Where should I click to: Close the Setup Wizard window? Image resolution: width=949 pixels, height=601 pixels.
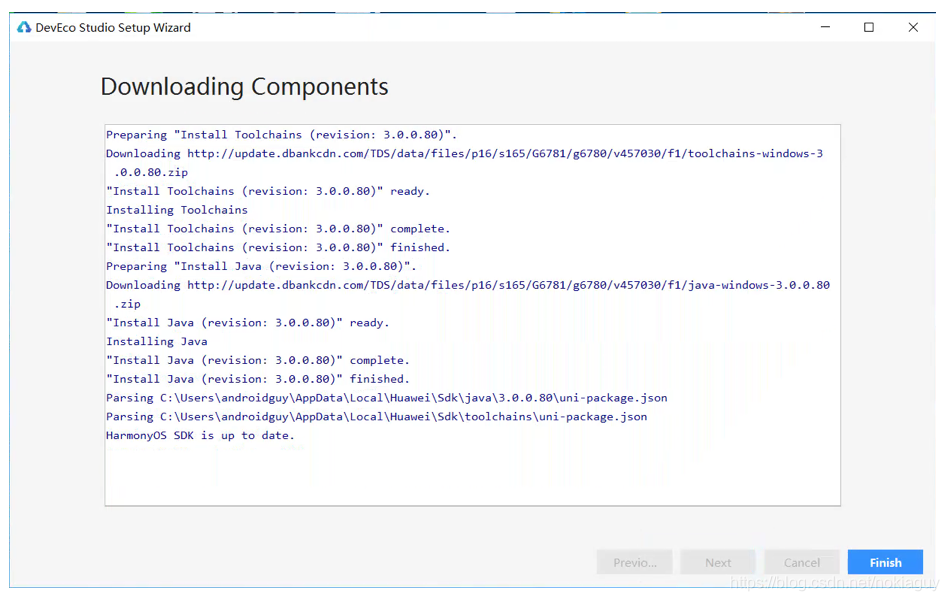913,27
